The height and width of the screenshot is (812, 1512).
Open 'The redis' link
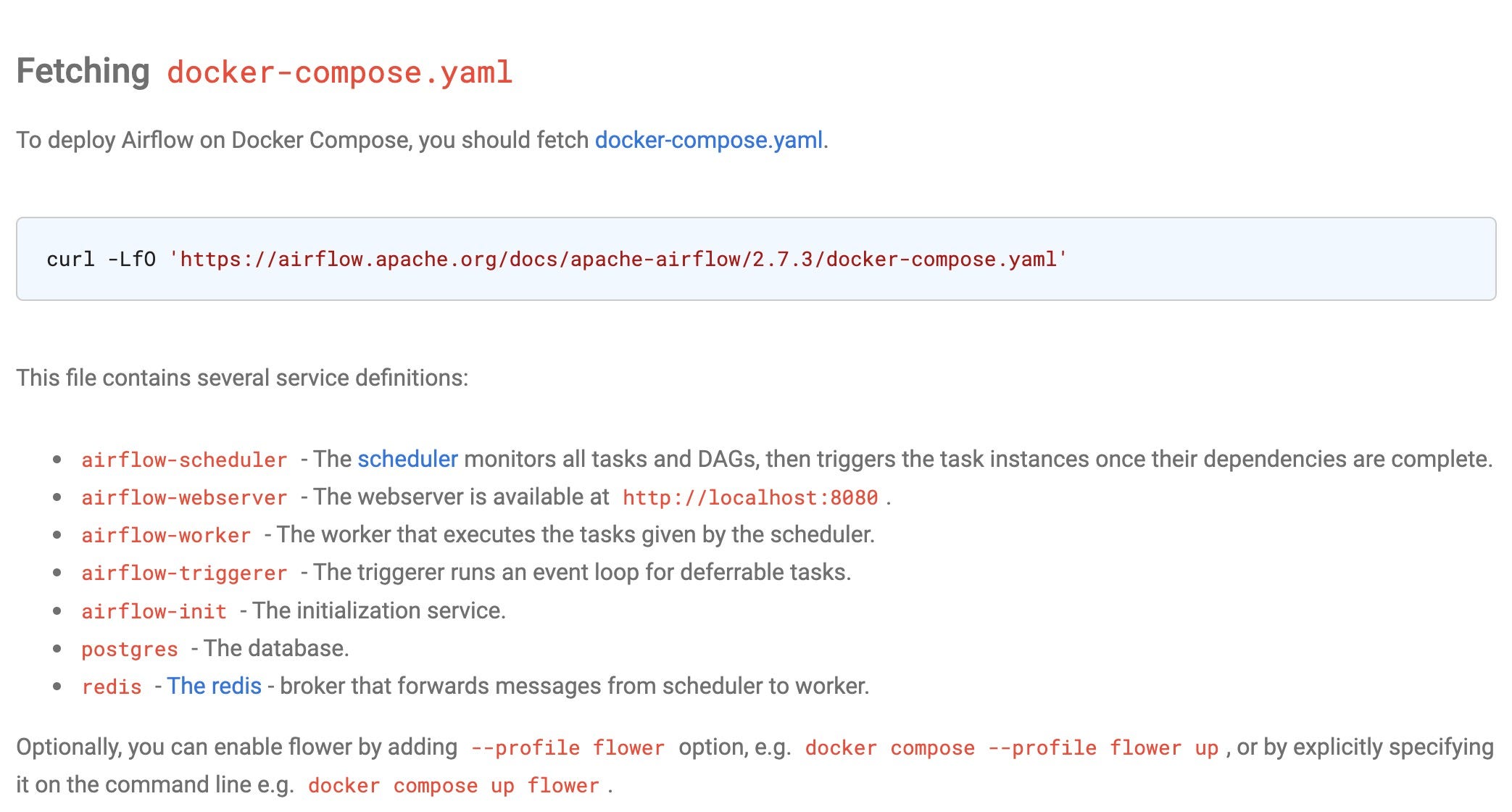point(214,686)
